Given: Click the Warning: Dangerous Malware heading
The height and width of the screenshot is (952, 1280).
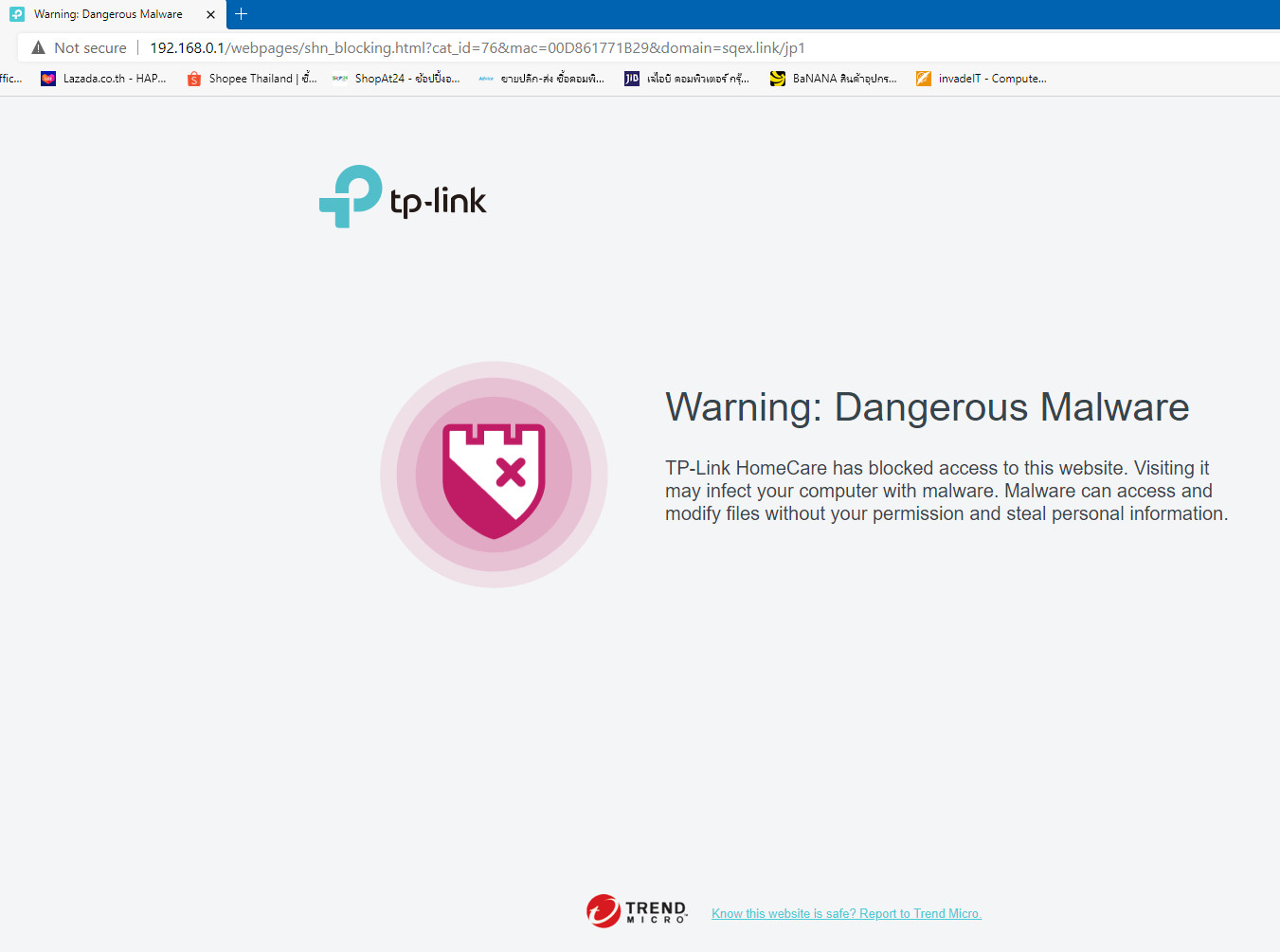Looking at the screenshot, I should click(x=927, y=407).
